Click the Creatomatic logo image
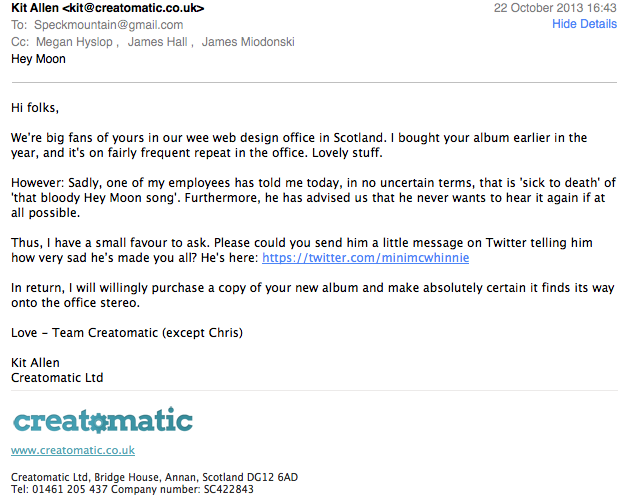This screenshot has width=637, height=499. click(x=102, y=420)
